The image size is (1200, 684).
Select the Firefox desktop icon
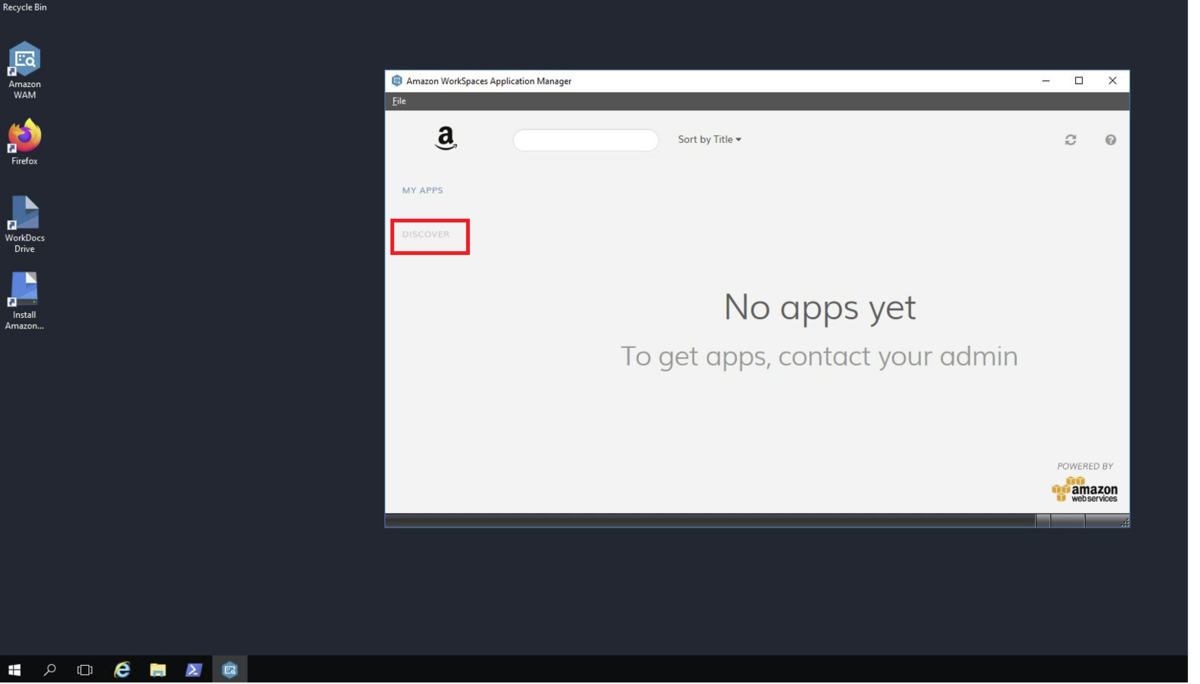coord(24,143)
